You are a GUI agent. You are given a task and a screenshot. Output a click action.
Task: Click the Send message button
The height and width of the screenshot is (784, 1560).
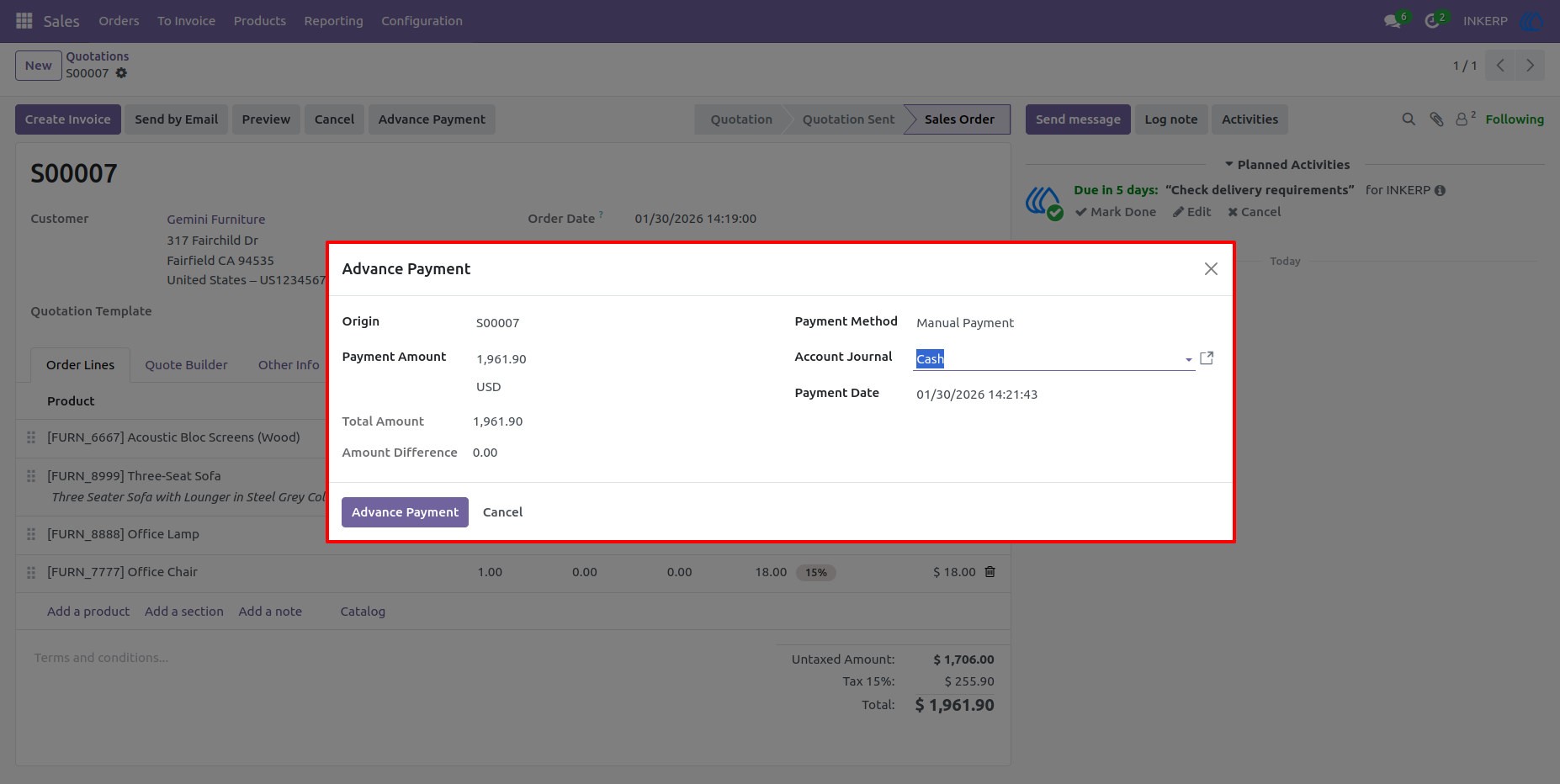(x=1078, y=119)
